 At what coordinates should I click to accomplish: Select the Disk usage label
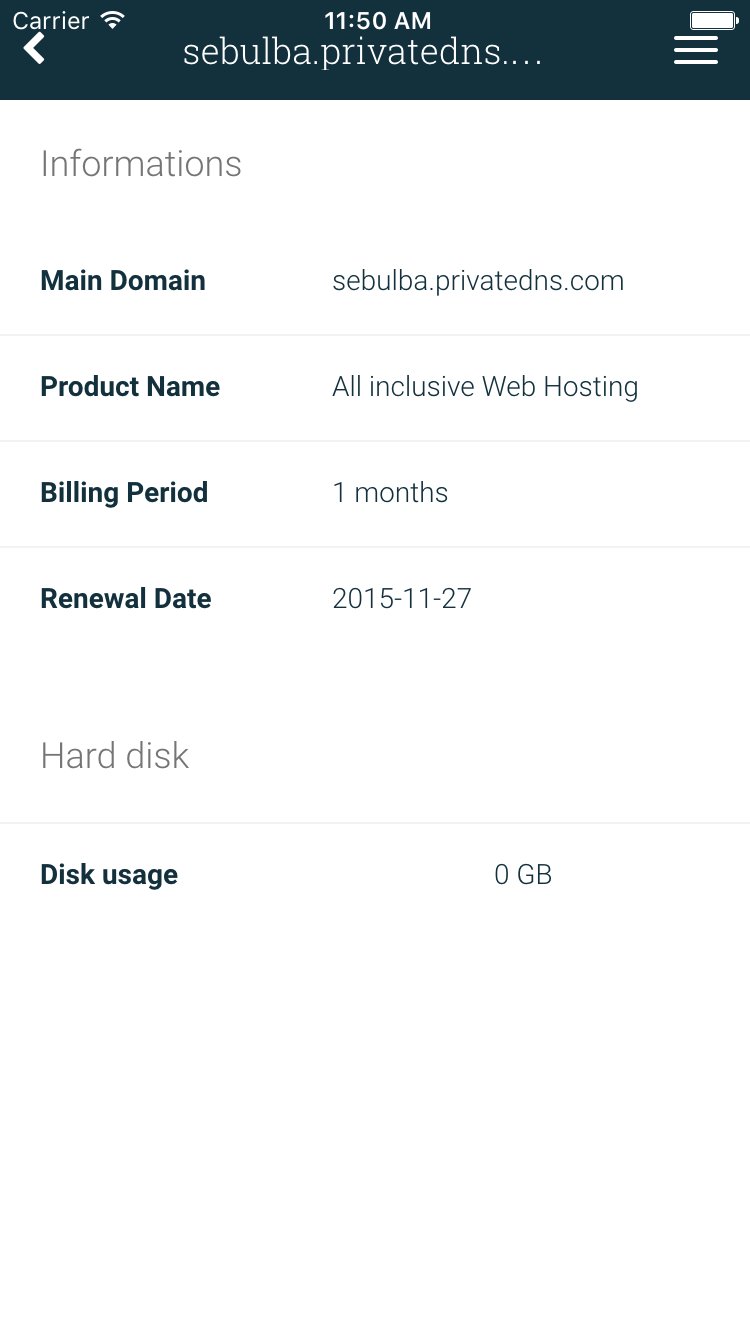[x=109, y=875]
